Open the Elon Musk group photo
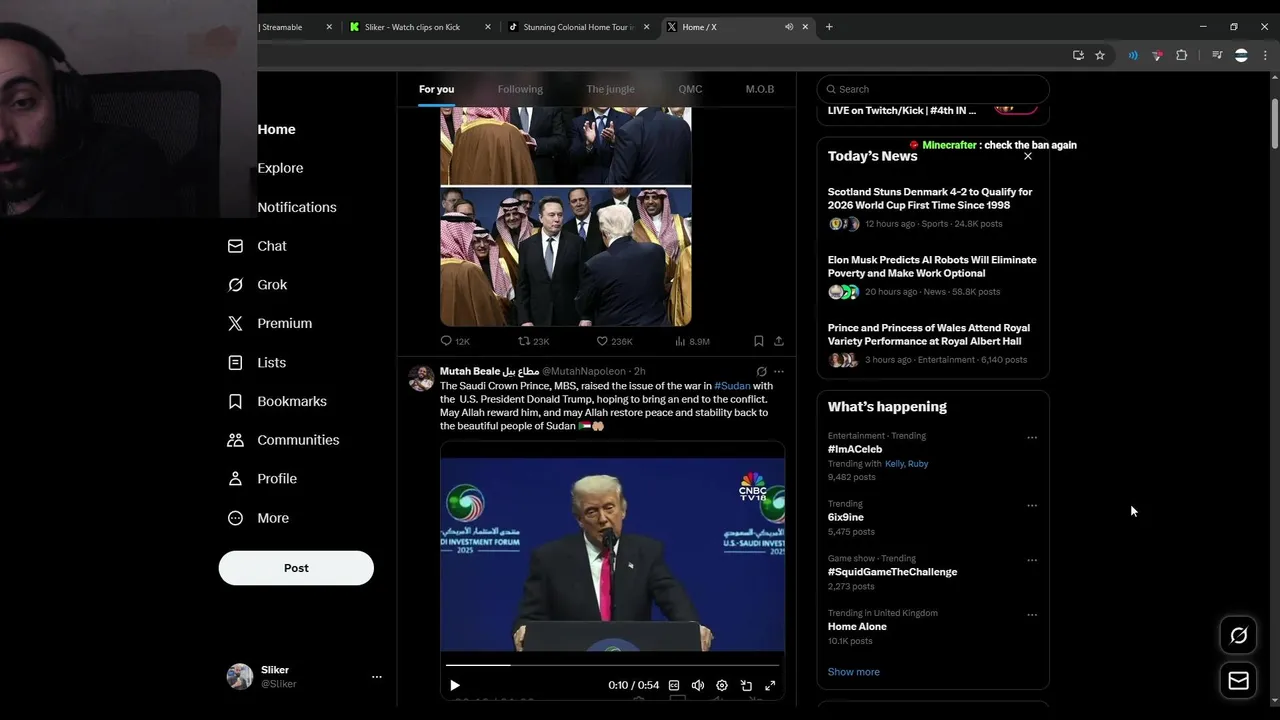 click(x=566, y=257)
